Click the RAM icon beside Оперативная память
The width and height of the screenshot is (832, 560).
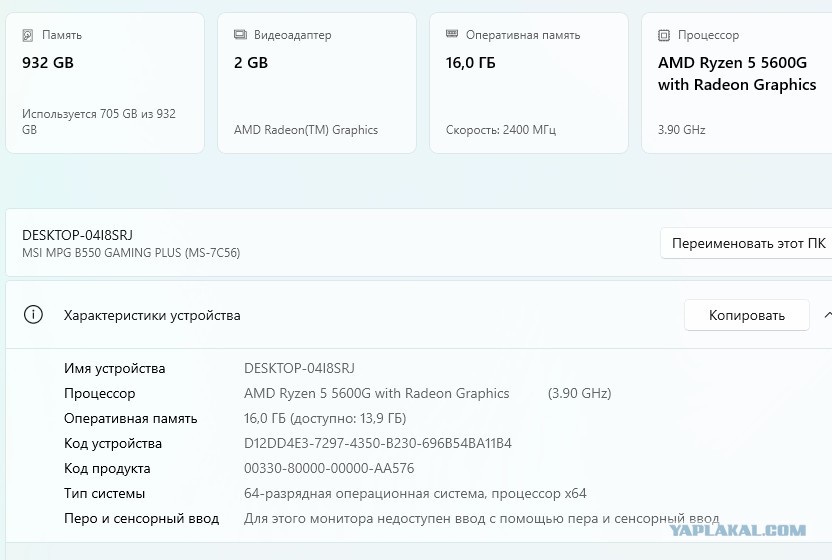click(x=452, y=34)
